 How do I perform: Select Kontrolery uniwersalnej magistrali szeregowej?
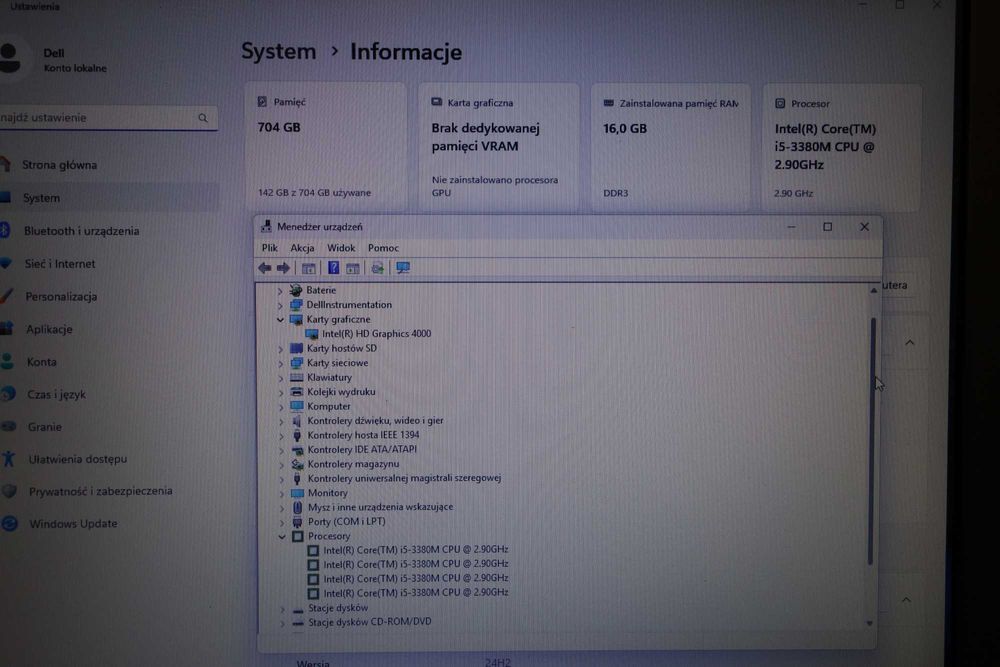pyautogui.click(x=404, y=478)
